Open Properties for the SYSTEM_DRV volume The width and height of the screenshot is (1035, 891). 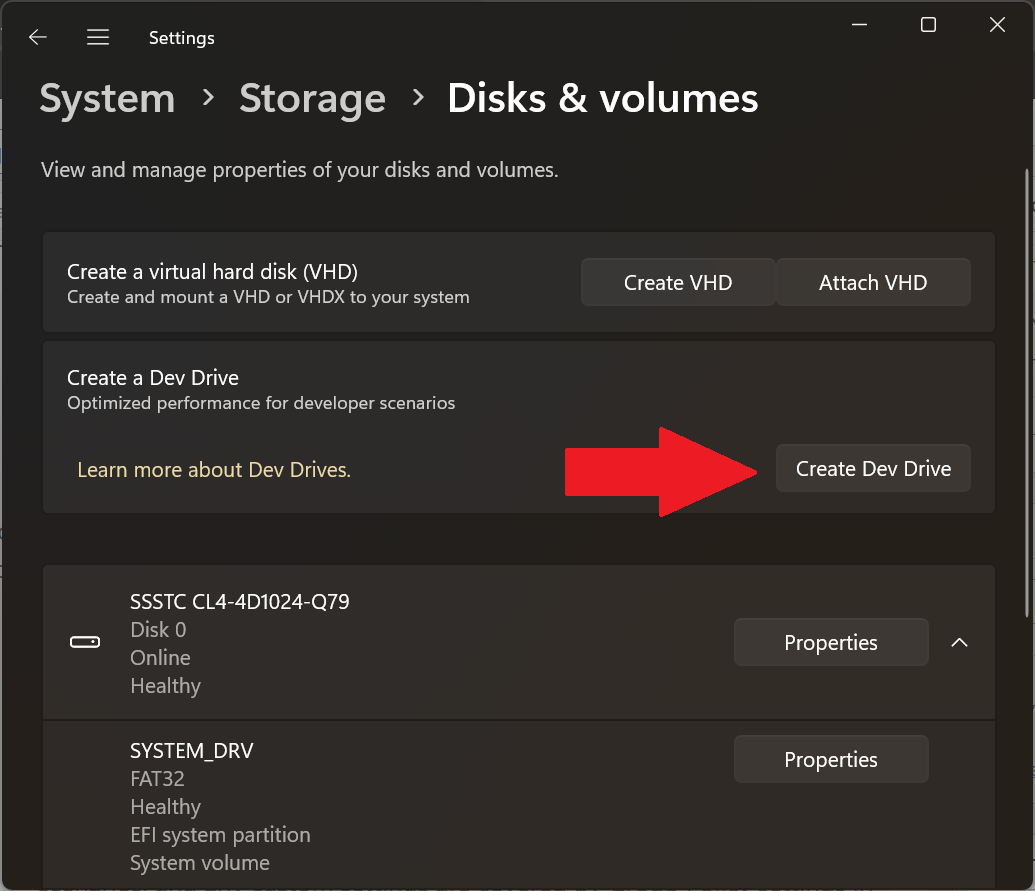tap(830, 760)
